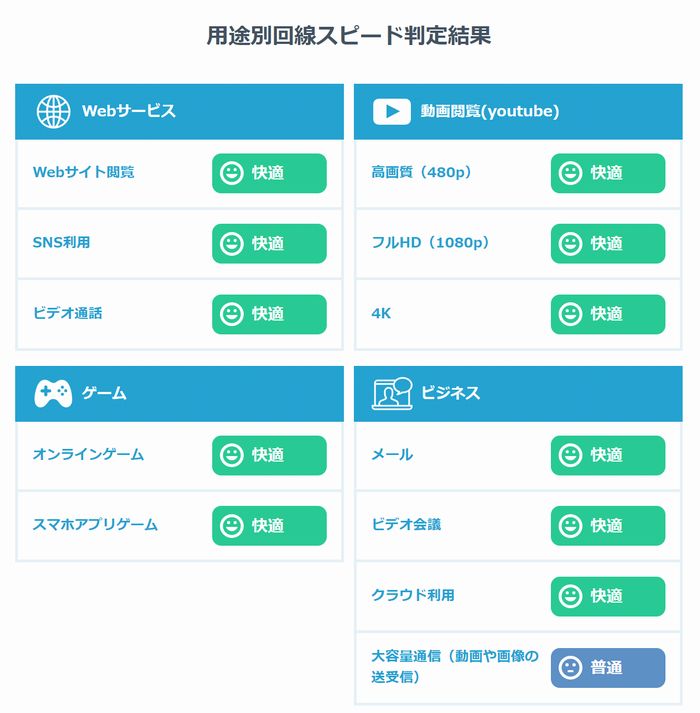Click the オンラインゲーム label

88,455
